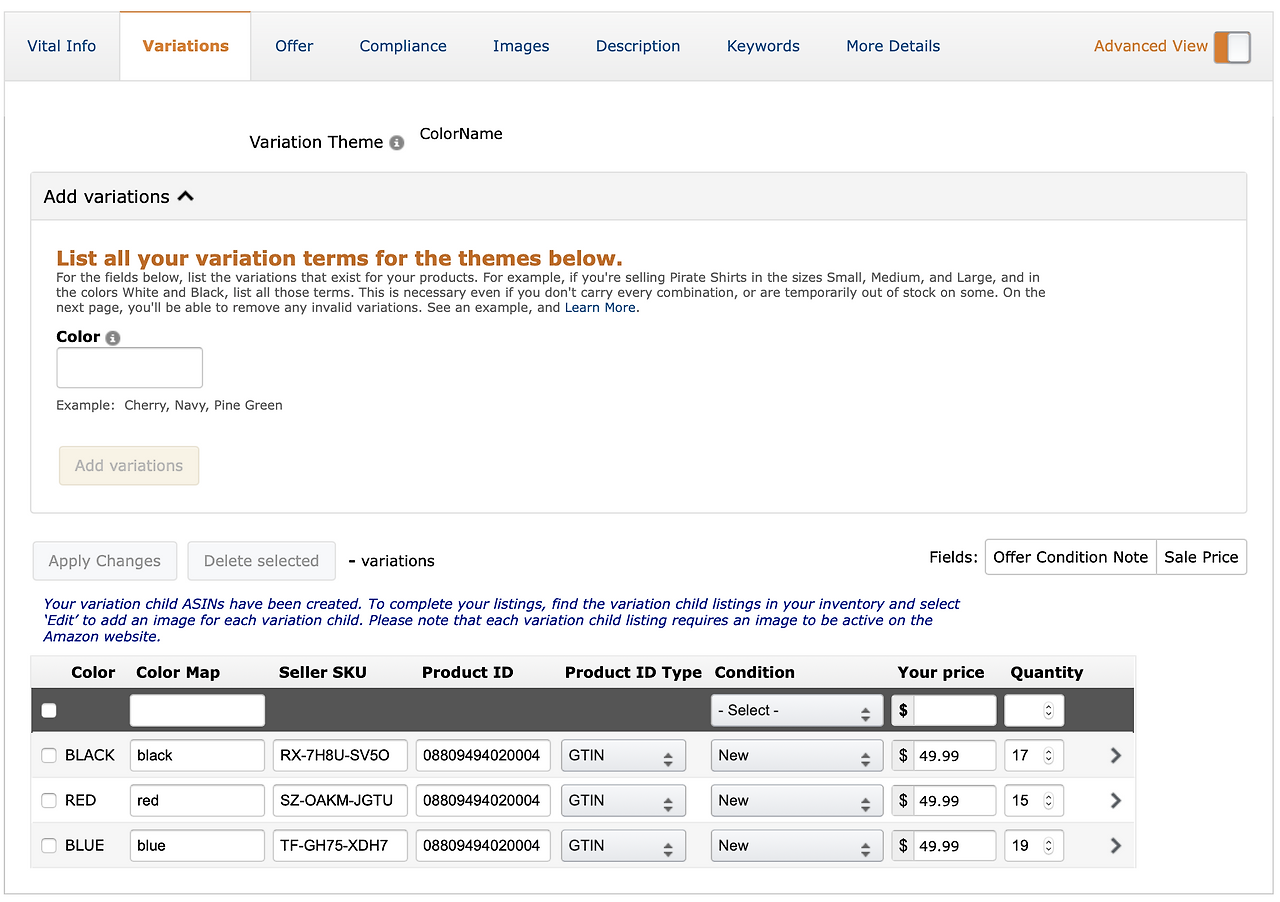
Task: Click the info icon next to Color label
Action: [113, 338]
